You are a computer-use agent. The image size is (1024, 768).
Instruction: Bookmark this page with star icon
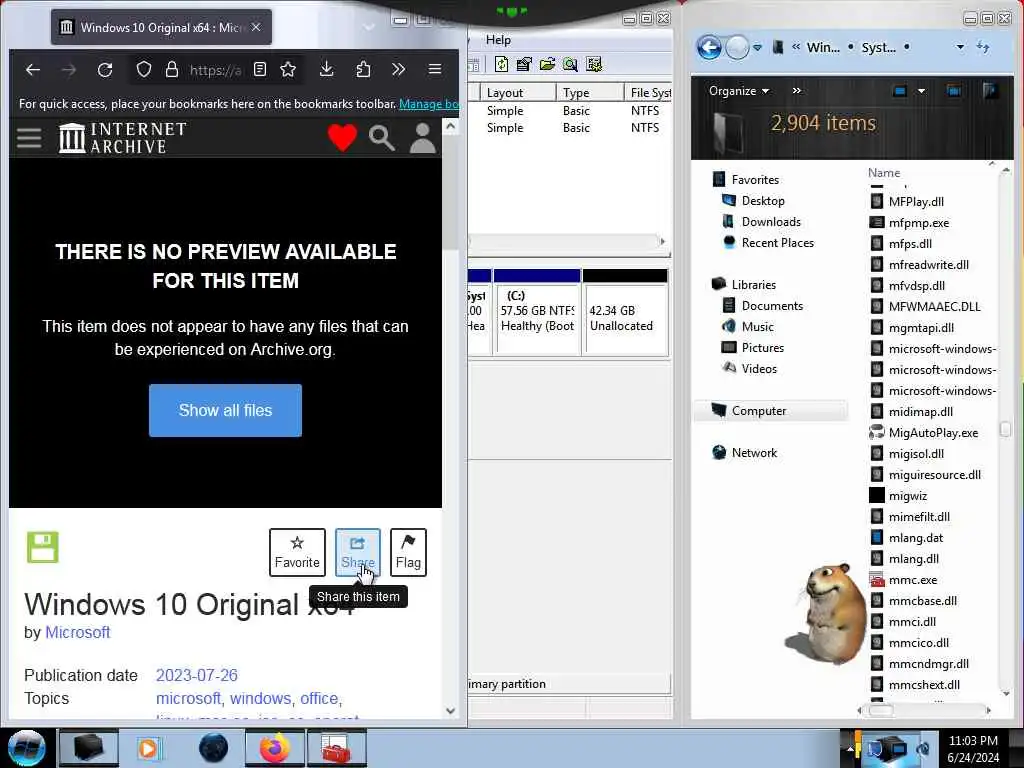pyautogui.click(x=288, y=69)
